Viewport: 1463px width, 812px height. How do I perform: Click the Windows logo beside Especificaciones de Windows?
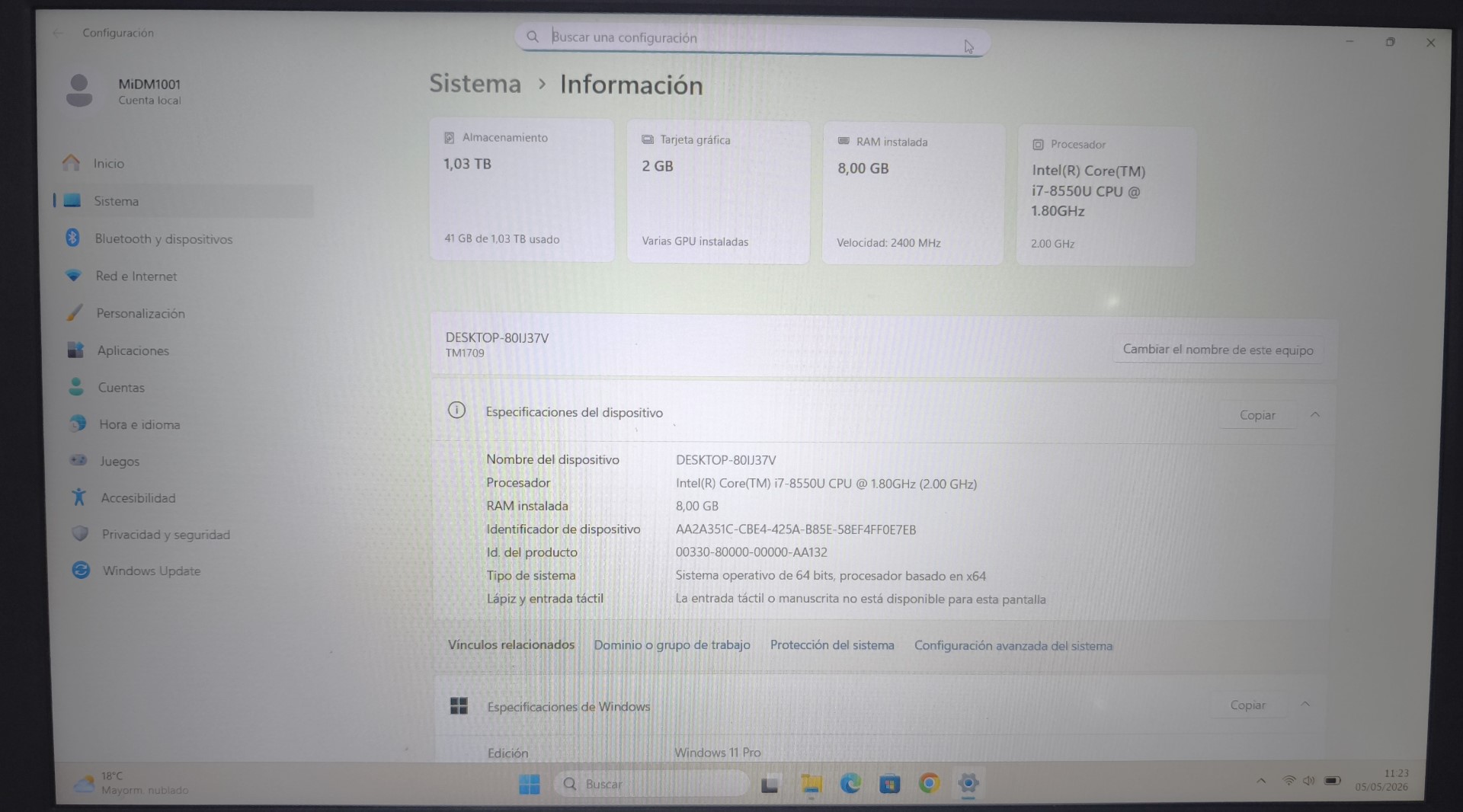[459, 705]
